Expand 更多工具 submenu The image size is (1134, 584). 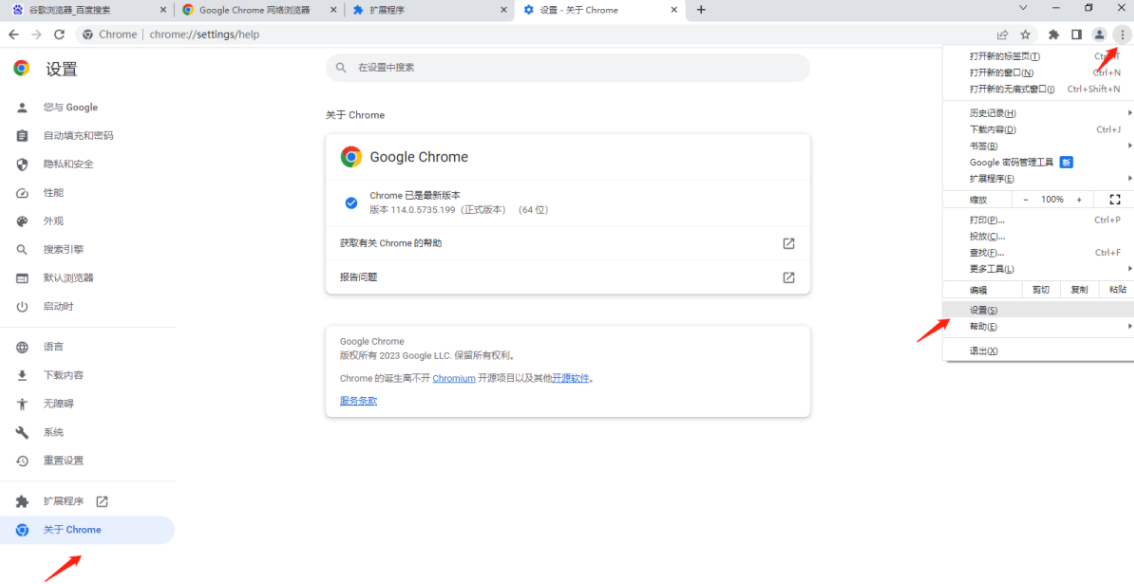(x=1038, y=269)
